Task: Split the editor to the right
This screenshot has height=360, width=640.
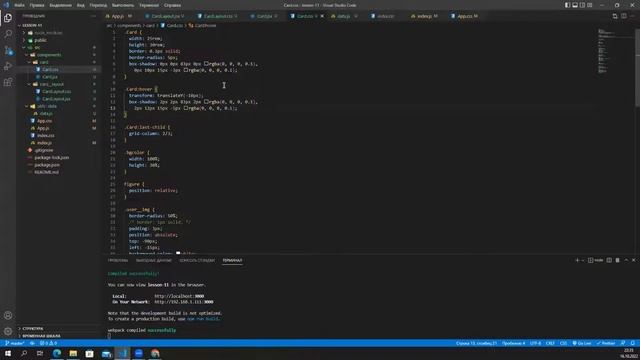Action: 624,16
